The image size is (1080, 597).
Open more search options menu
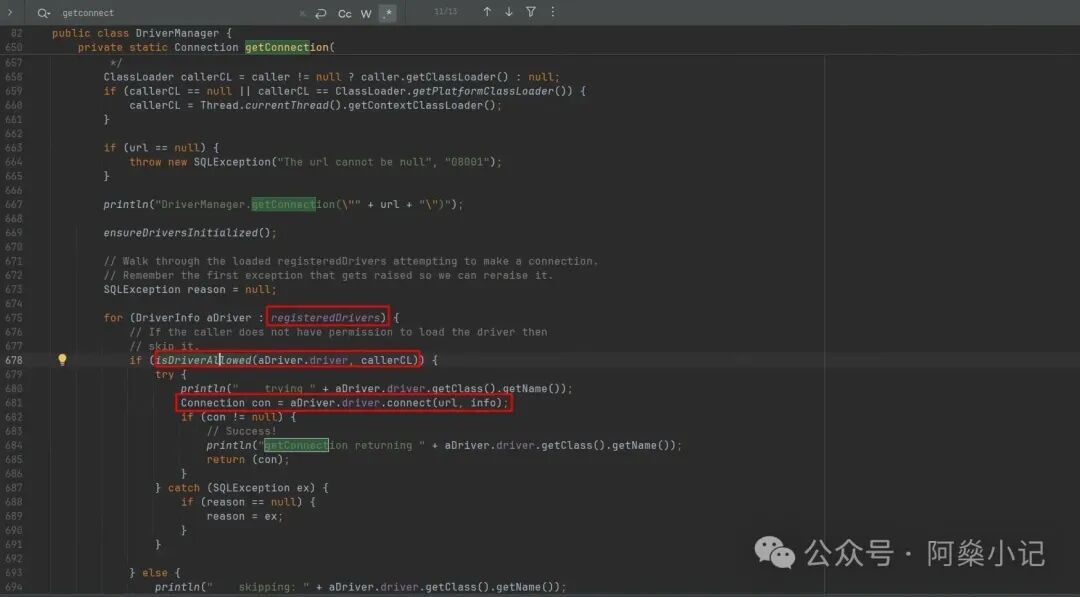pos(552,12)
